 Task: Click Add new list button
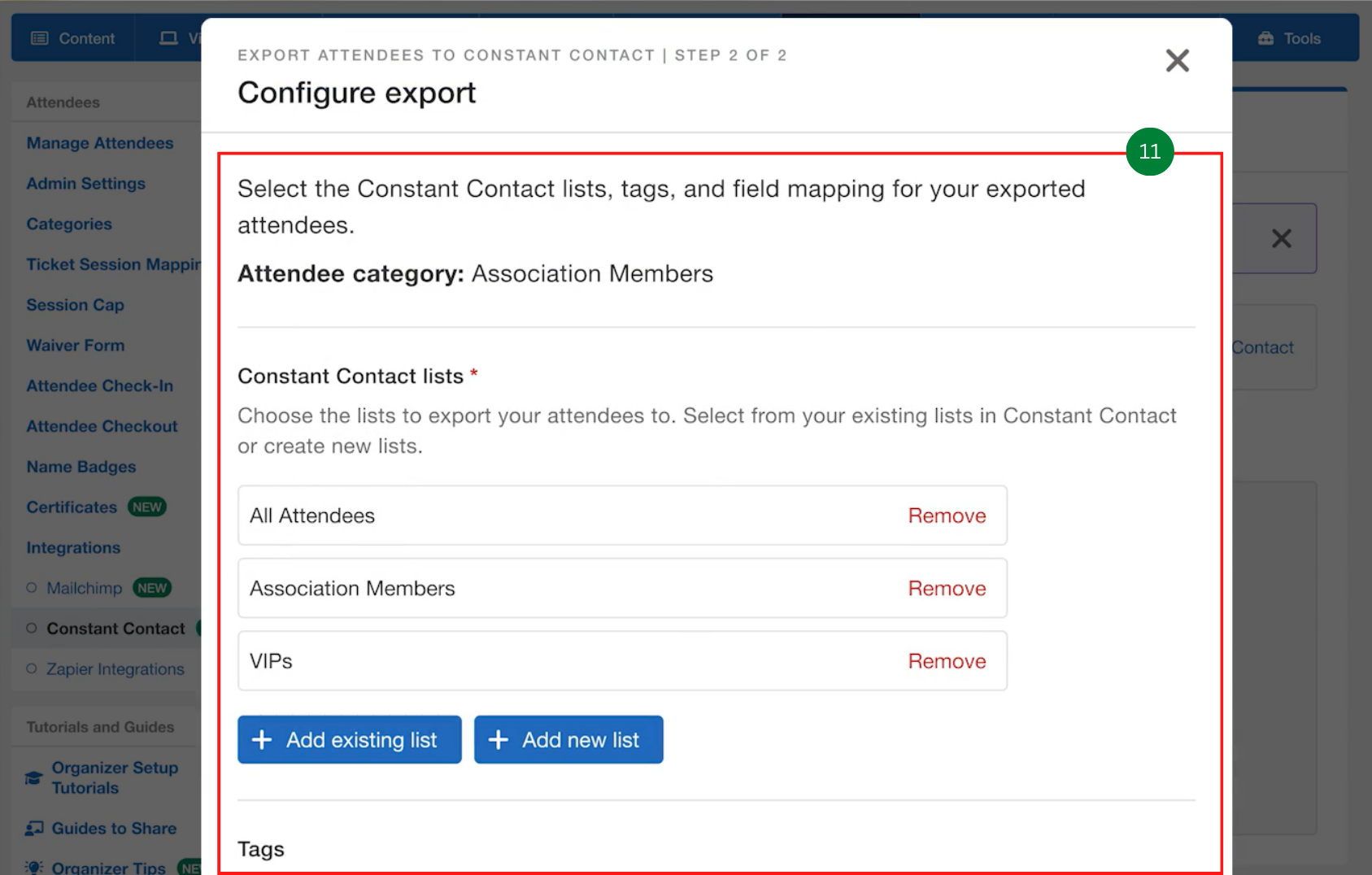pyautogui.click(x=568, y=739)
